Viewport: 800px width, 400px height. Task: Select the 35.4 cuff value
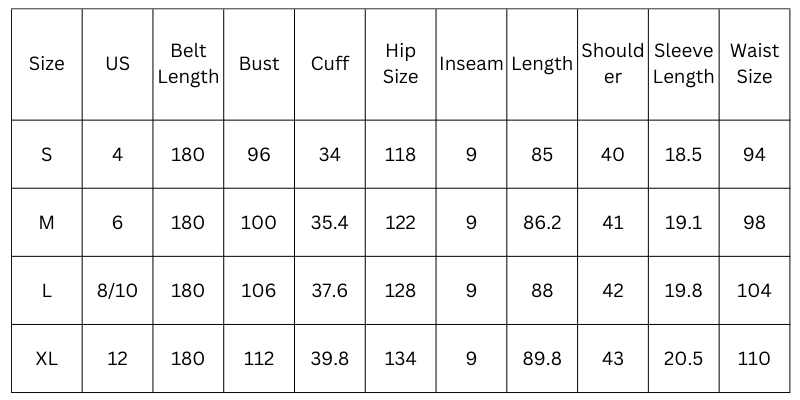pos(330,222)
